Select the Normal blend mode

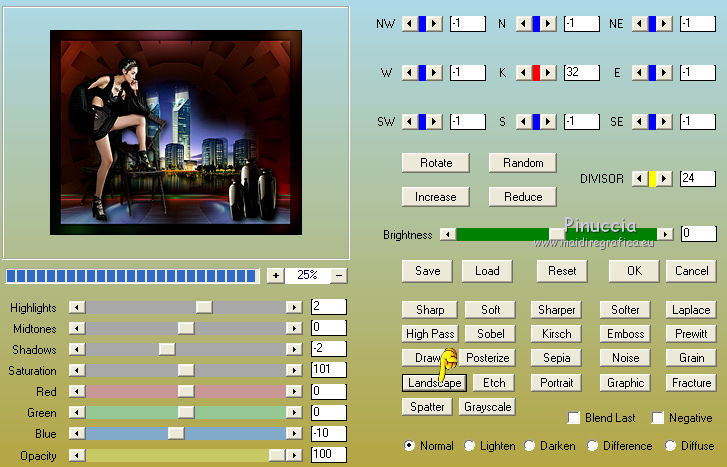409,446
